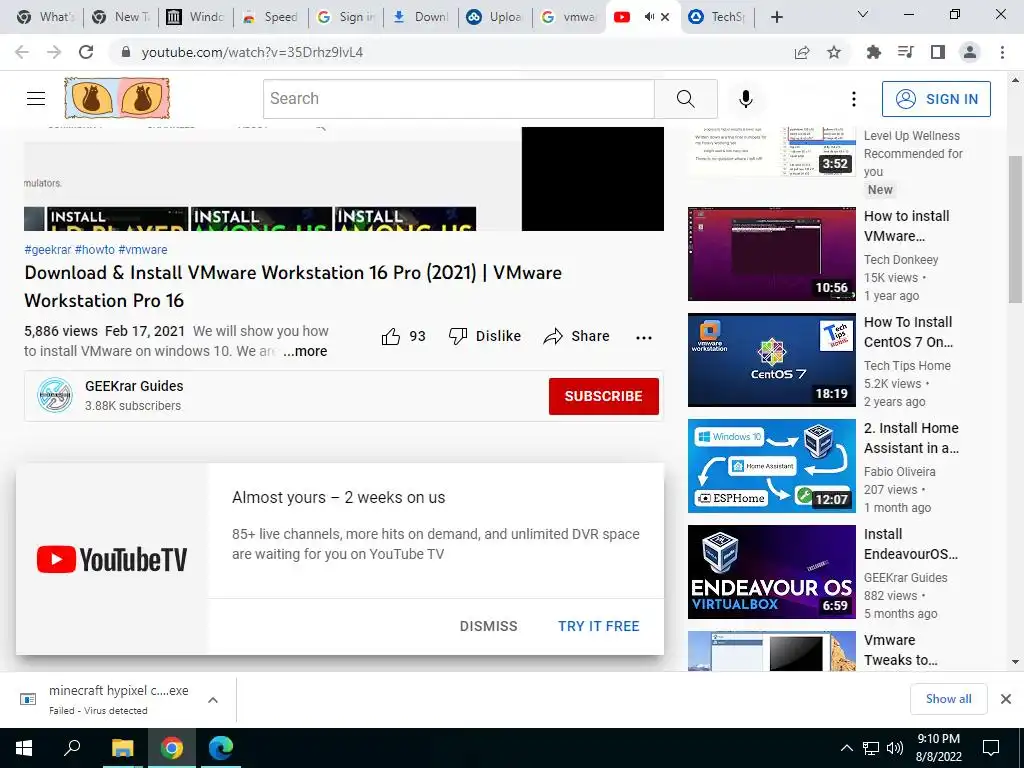Open the #howto hashtag link

95,249
